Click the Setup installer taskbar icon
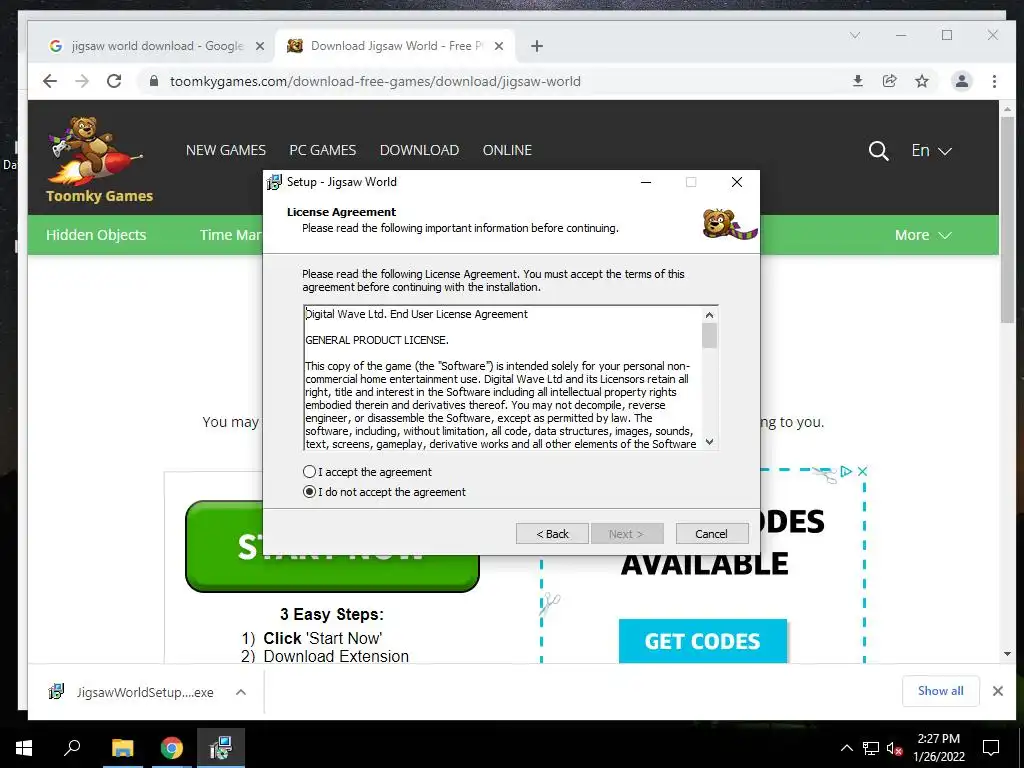This screenshot has width=1024, height=768. [x=221, y=748]
